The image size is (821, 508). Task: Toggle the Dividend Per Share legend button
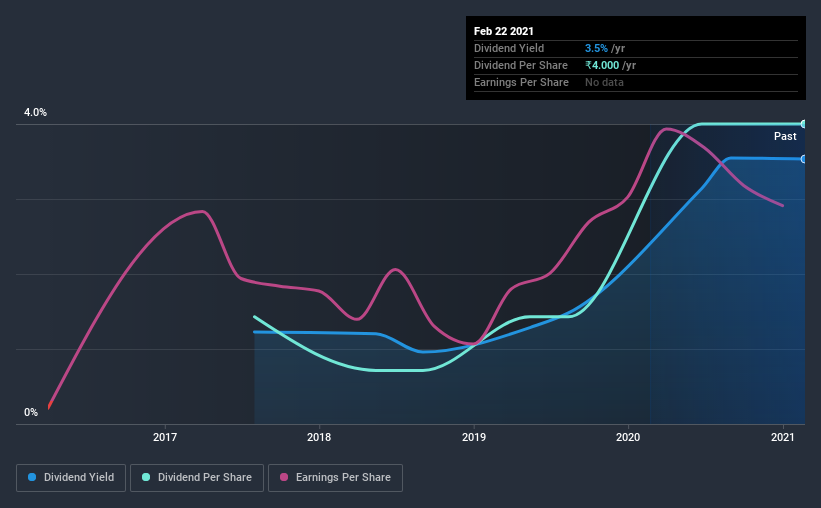197,478
